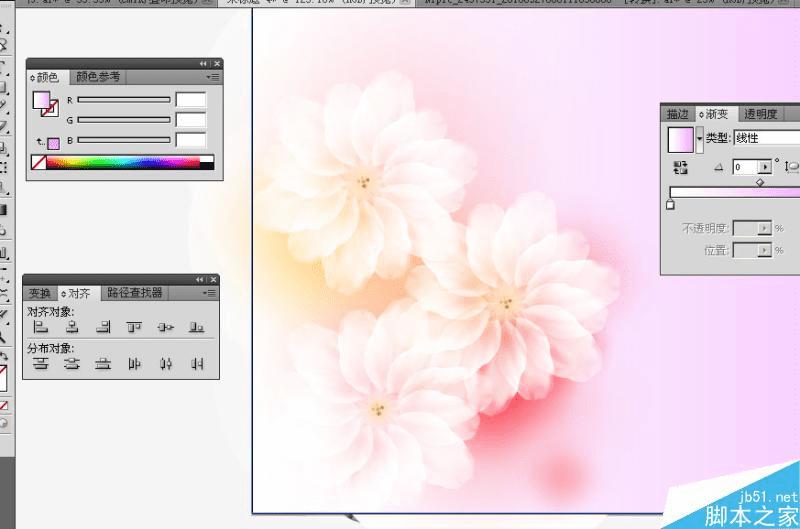Open the gradient angle dropdown arrow
The image size is (800, 529).
[766, 167]
